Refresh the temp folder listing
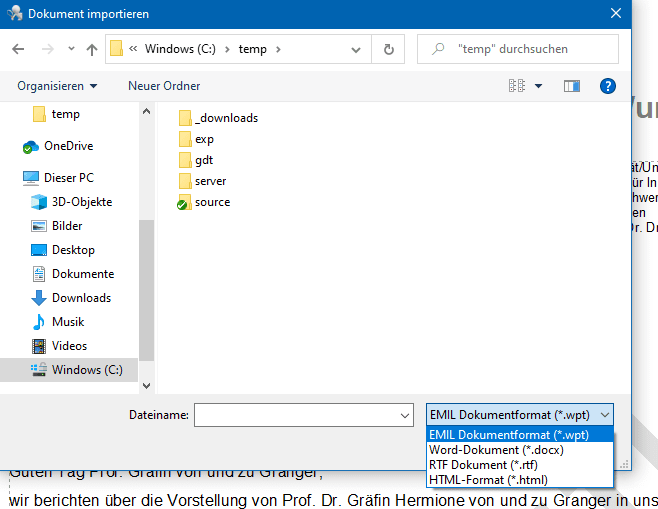Viewport: 658px width, 509px height. 388,49
